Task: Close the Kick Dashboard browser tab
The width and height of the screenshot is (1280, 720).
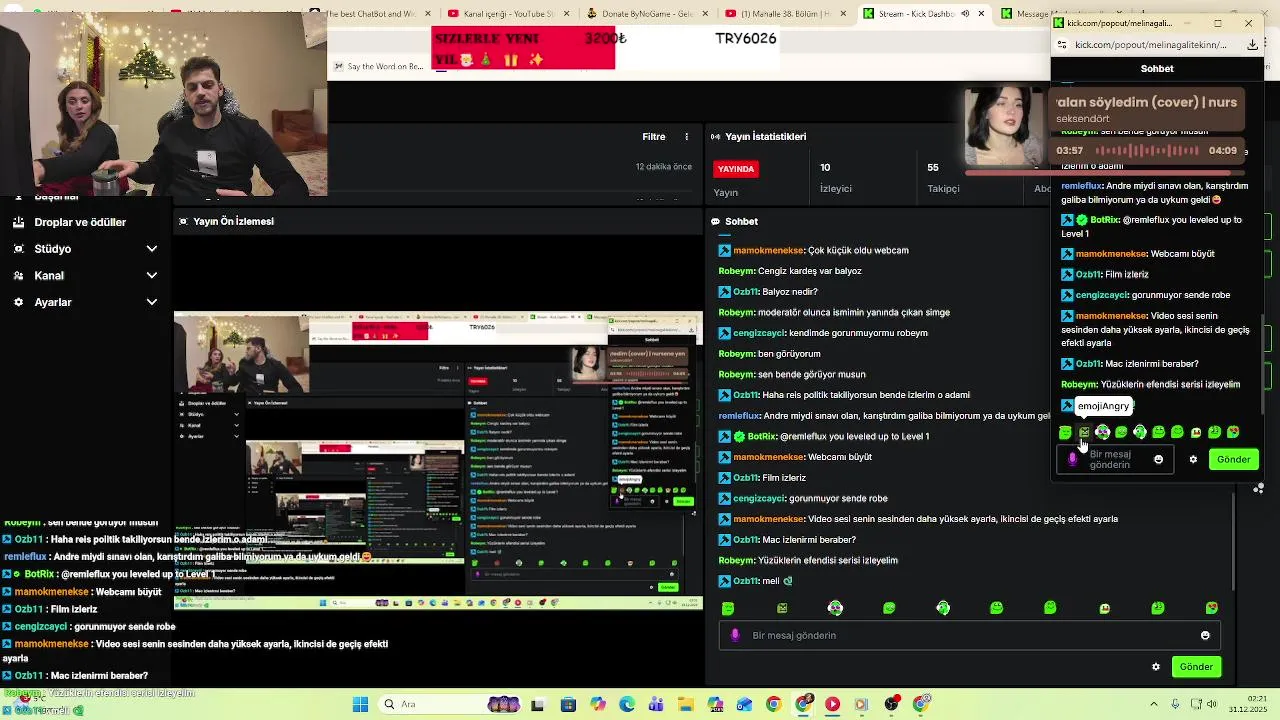Action: click(981, 13)
